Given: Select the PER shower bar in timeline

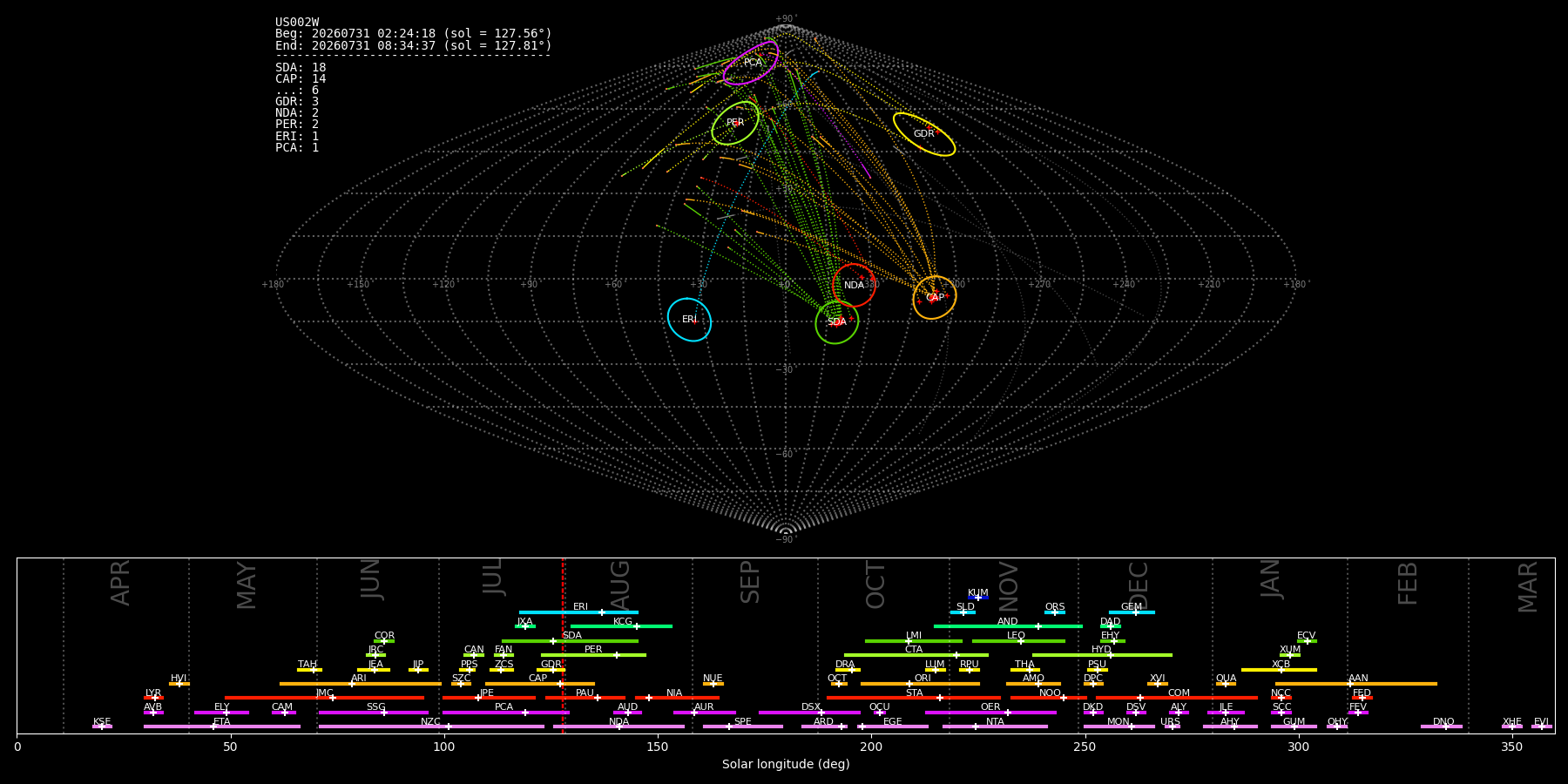Looking at the screenshot, I should [x=593, y=655].
